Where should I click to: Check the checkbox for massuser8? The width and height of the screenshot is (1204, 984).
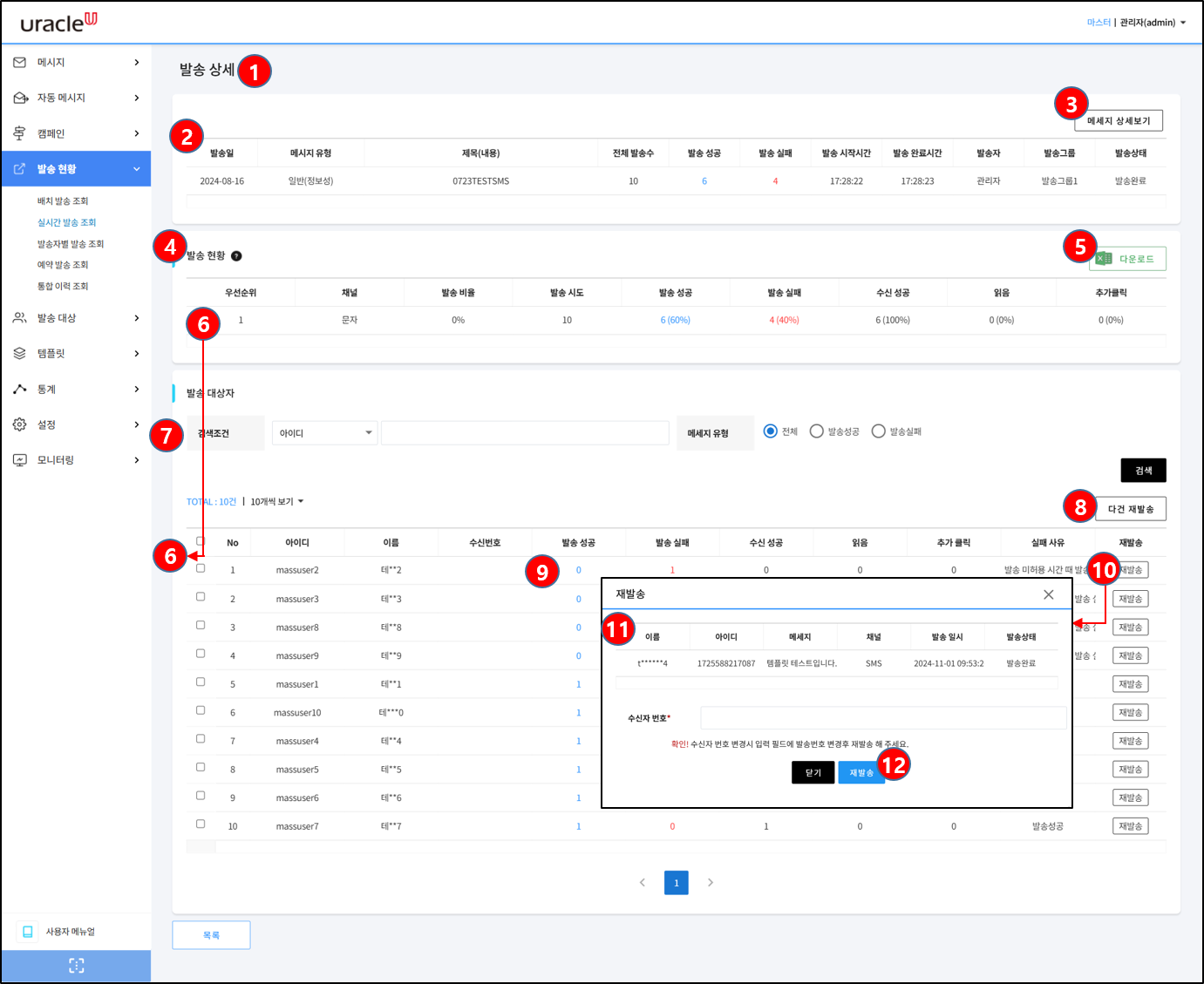[x=201, y=625]
